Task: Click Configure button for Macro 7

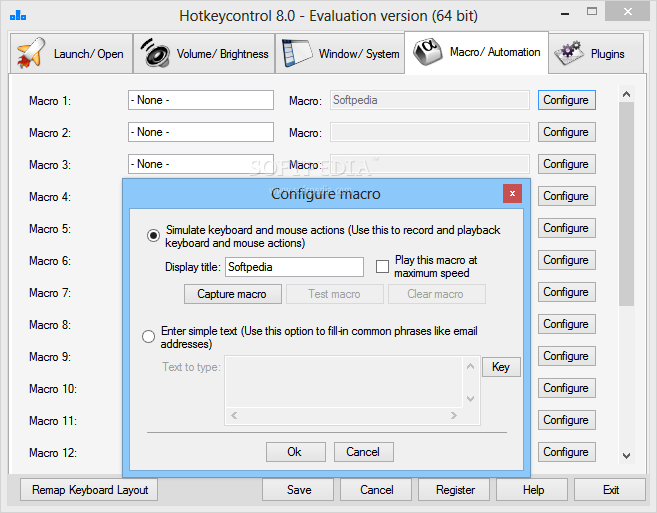Action: 566,292
